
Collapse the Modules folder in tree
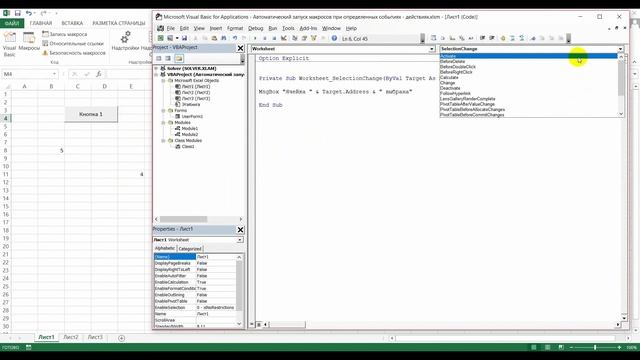164,122
